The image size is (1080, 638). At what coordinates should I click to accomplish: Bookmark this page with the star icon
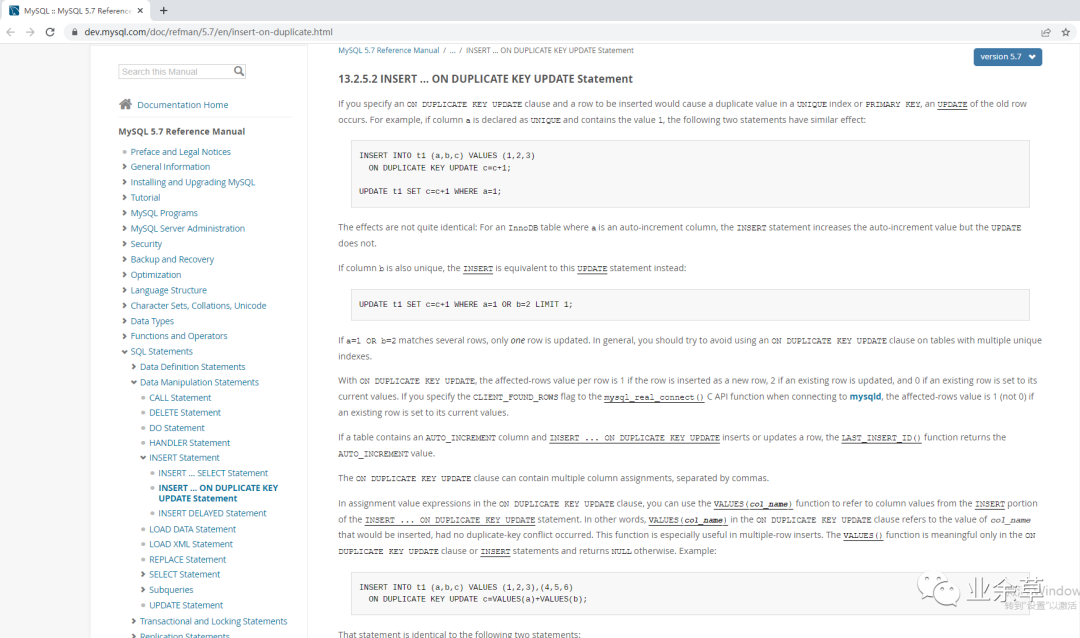pyautogui.click(x=1066, y=32)
